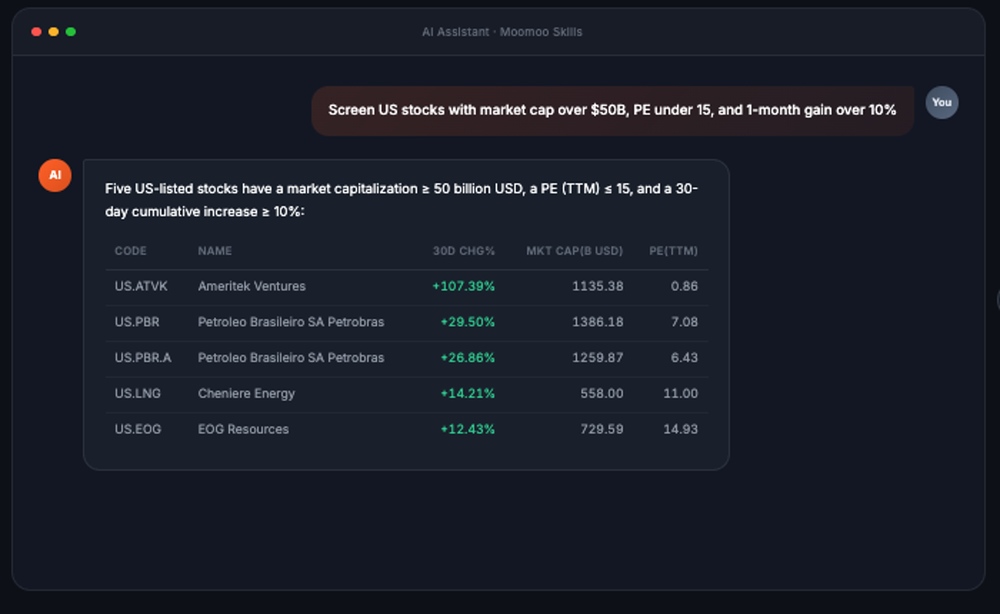The image size is (1000, 614).
Task: Click the +107.39% change value
Action: (464, 286)
